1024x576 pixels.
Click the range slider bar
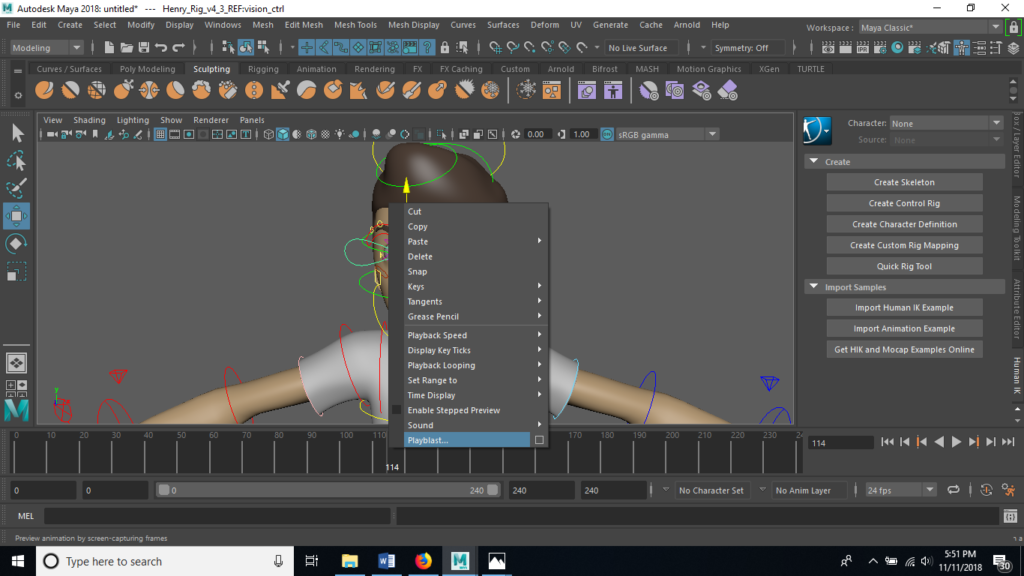[328, 490]
